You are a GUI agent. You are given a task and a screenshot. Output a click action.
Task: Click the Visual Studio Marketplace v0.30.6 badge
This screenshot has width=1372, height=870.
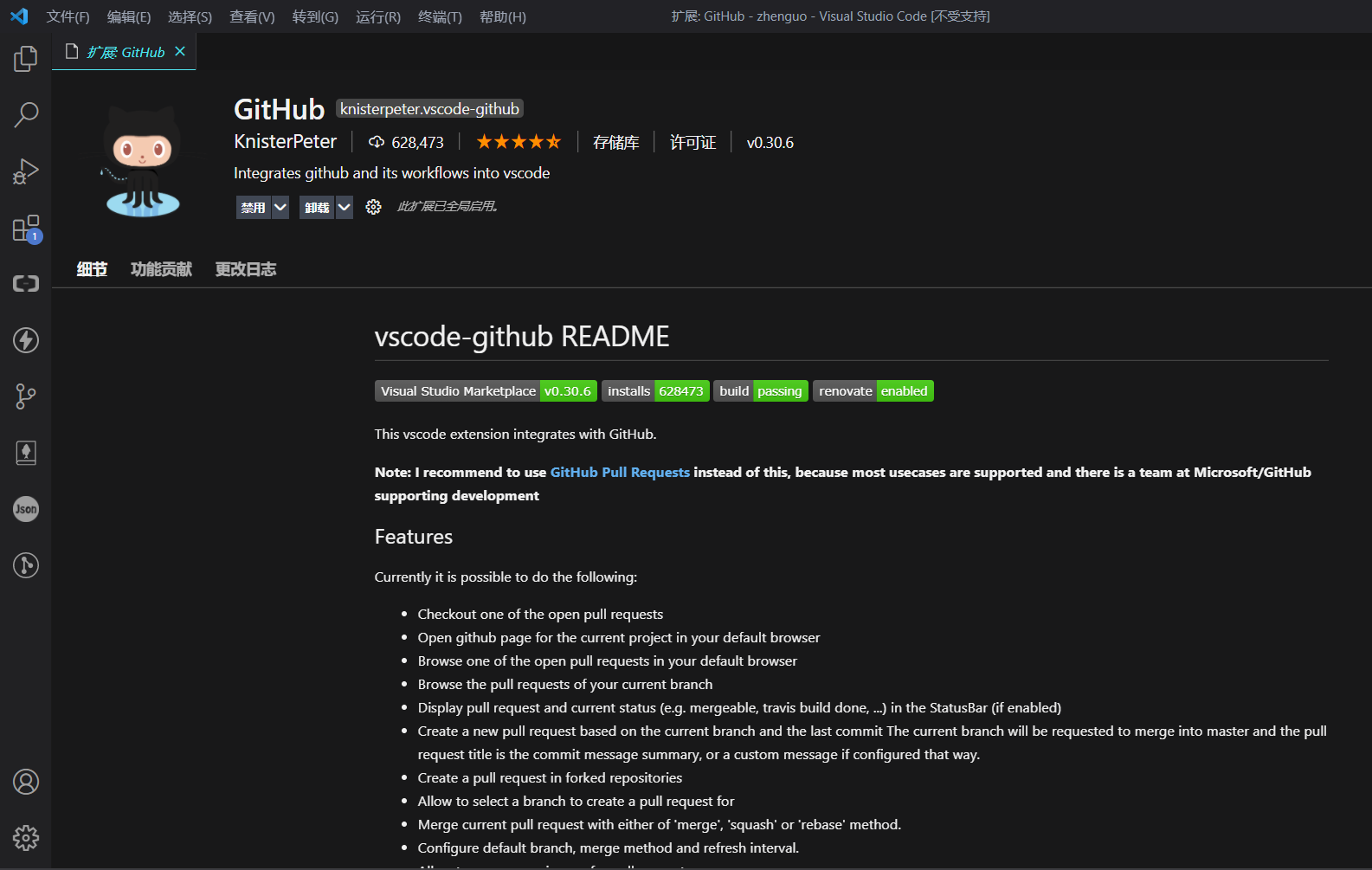point(486,391)
